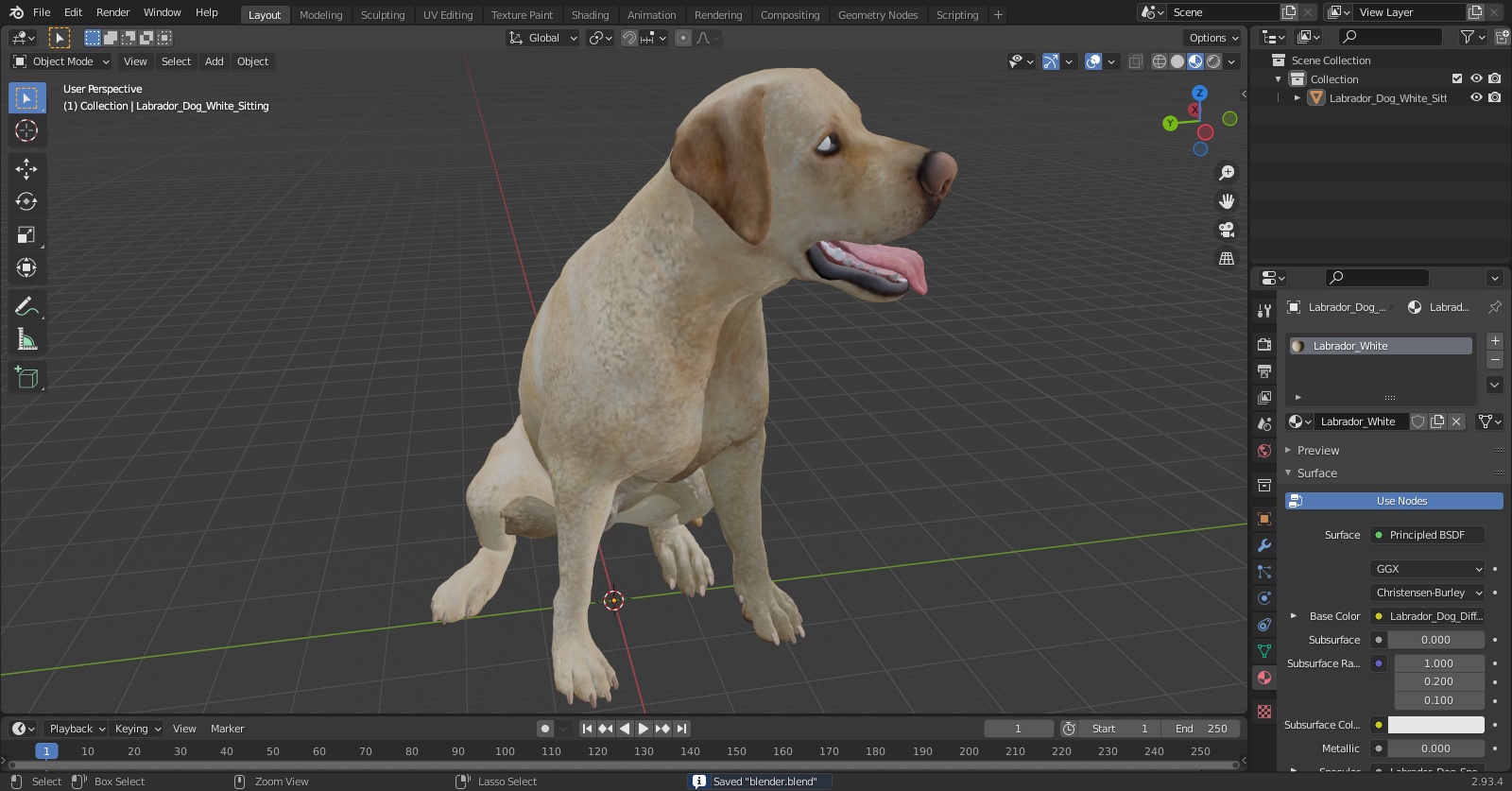Toggle the Use Nodes button
The height and width of the screenshot is (791, 1512).
click(x=1394, y=501)
